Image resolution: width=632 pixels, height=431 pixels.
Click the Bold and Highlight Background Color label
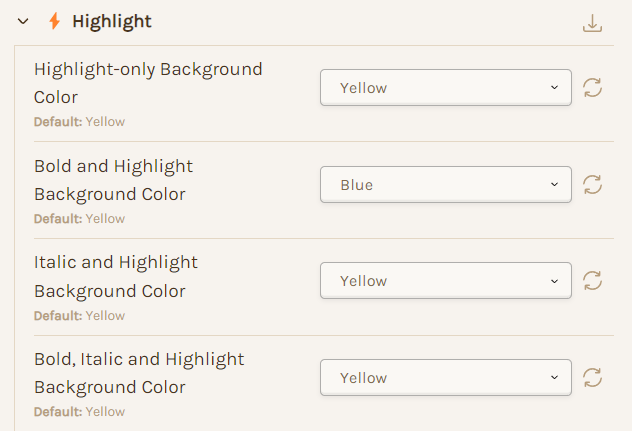pyautogui.click(x=114, y=180)
